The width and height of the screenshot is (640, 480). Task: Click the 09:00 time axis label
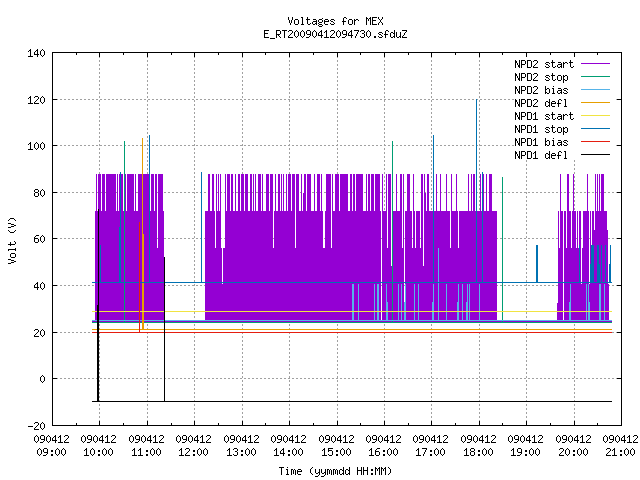pyautogui.click(x=51, y=452)
